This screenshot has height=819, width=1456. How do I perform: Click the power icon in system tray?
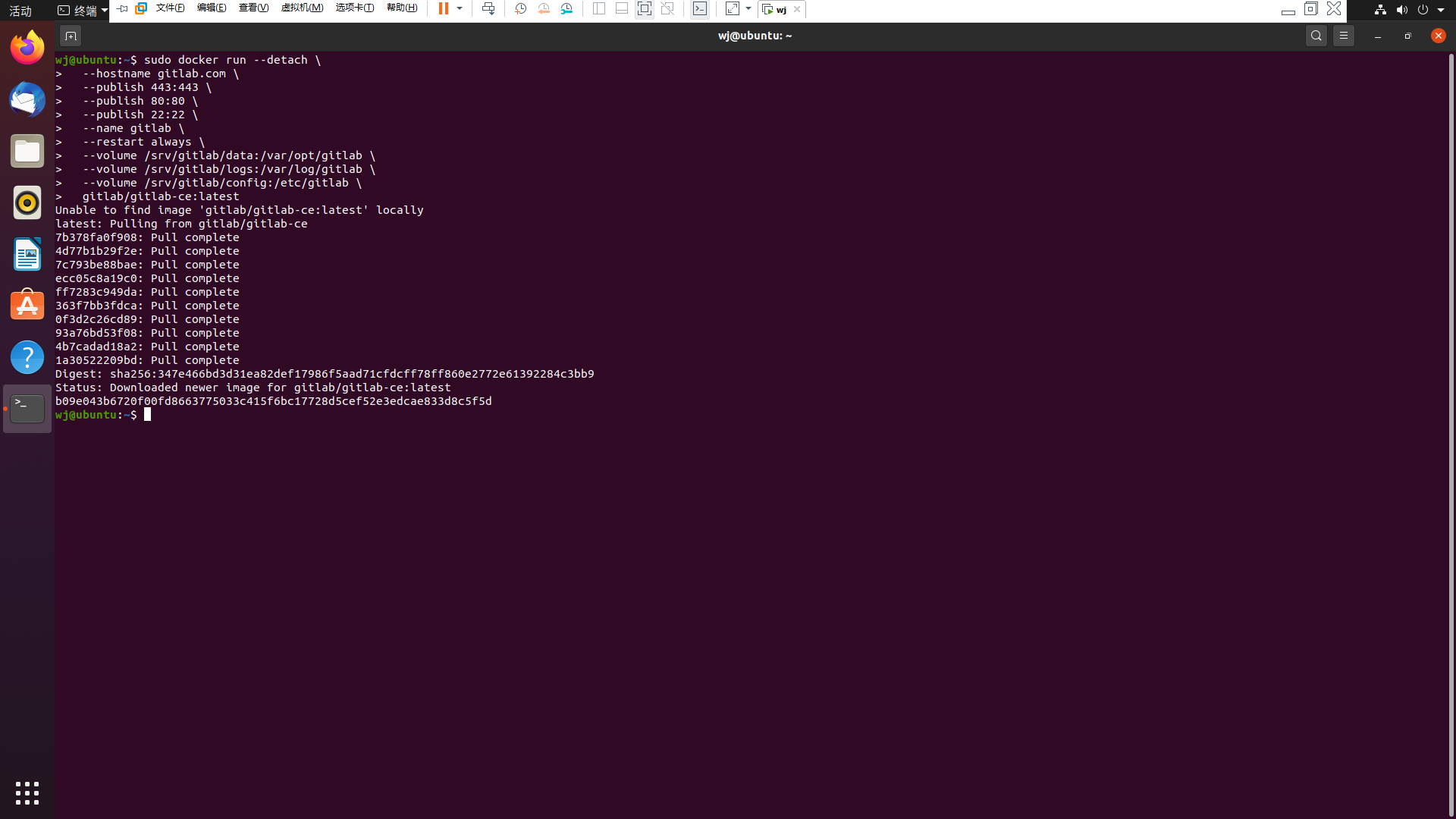pos(1423,10)
